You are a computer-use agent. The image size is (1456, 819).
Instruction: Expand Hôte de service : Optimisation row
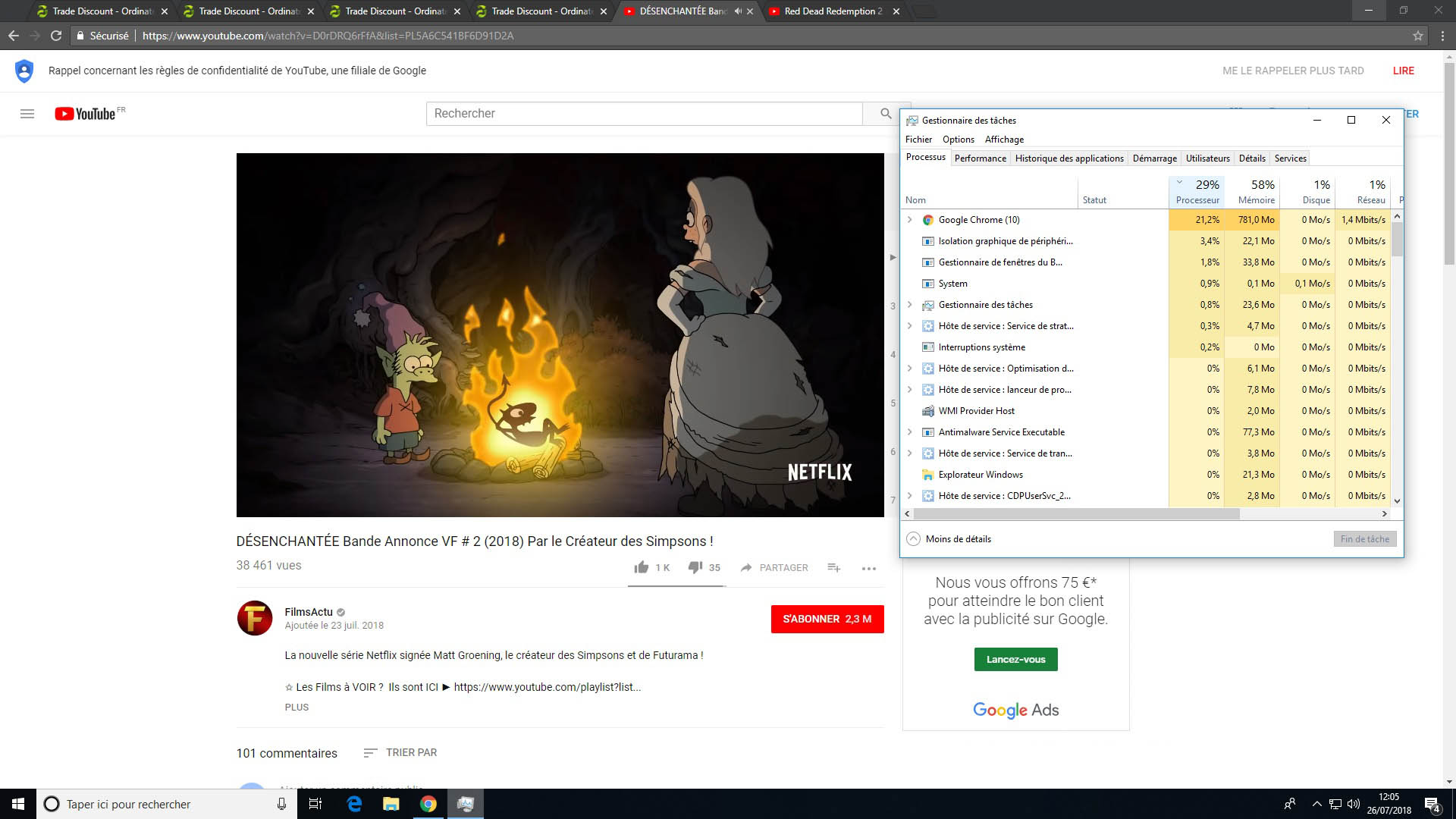(910, 369)
